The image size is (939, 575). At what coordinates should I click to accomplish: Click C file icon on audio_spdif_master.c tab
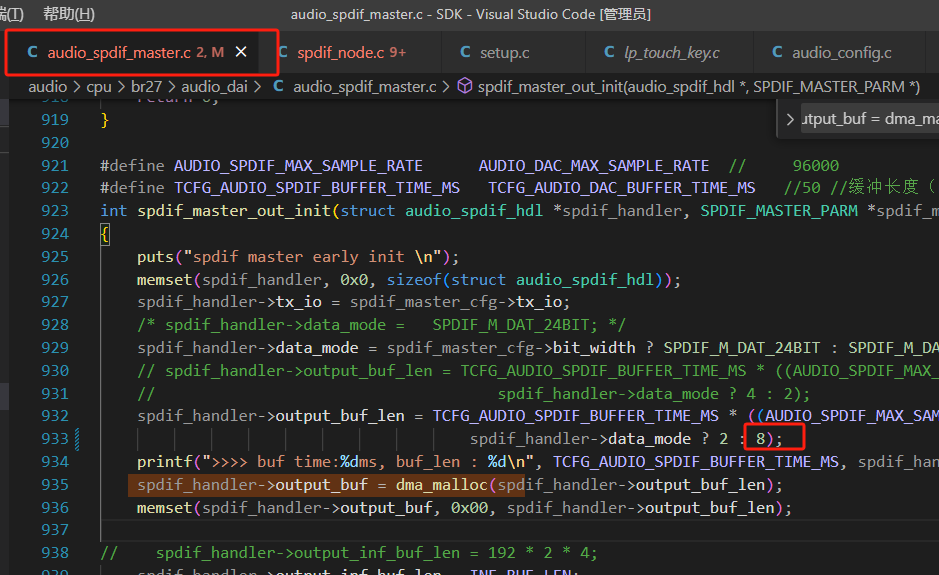click(33, 52)
